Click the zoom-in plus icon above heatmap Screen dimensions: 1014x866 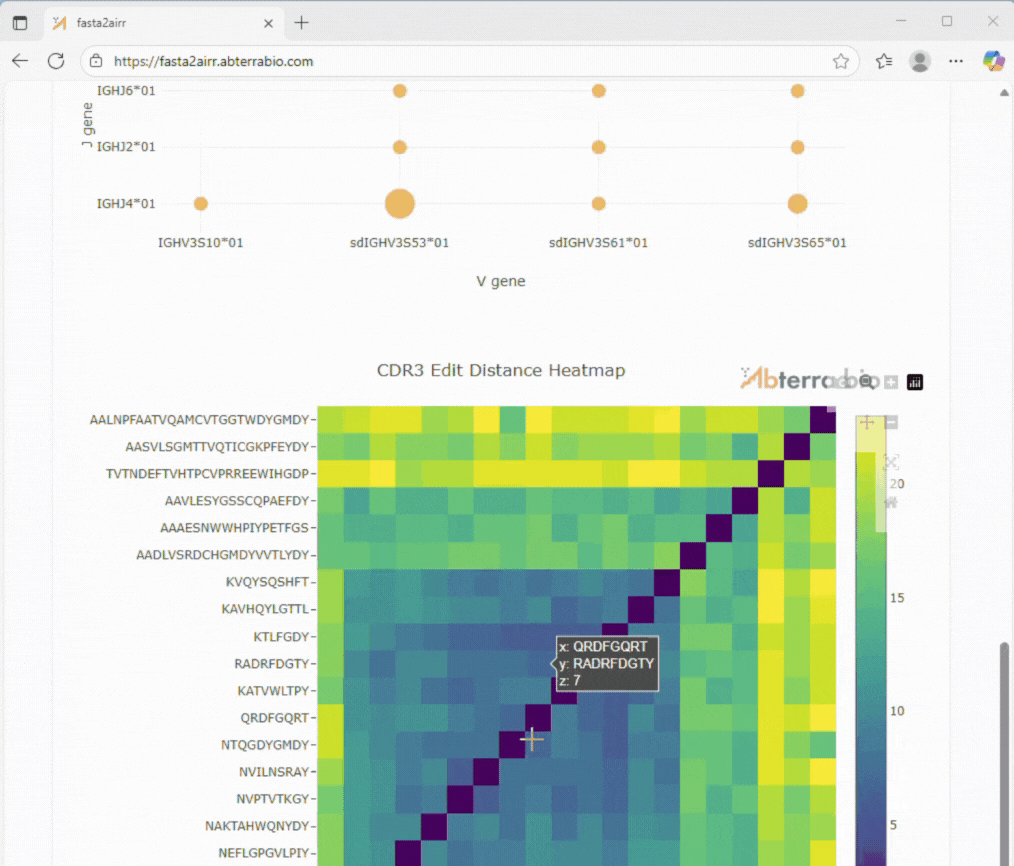tap(890, 382)
